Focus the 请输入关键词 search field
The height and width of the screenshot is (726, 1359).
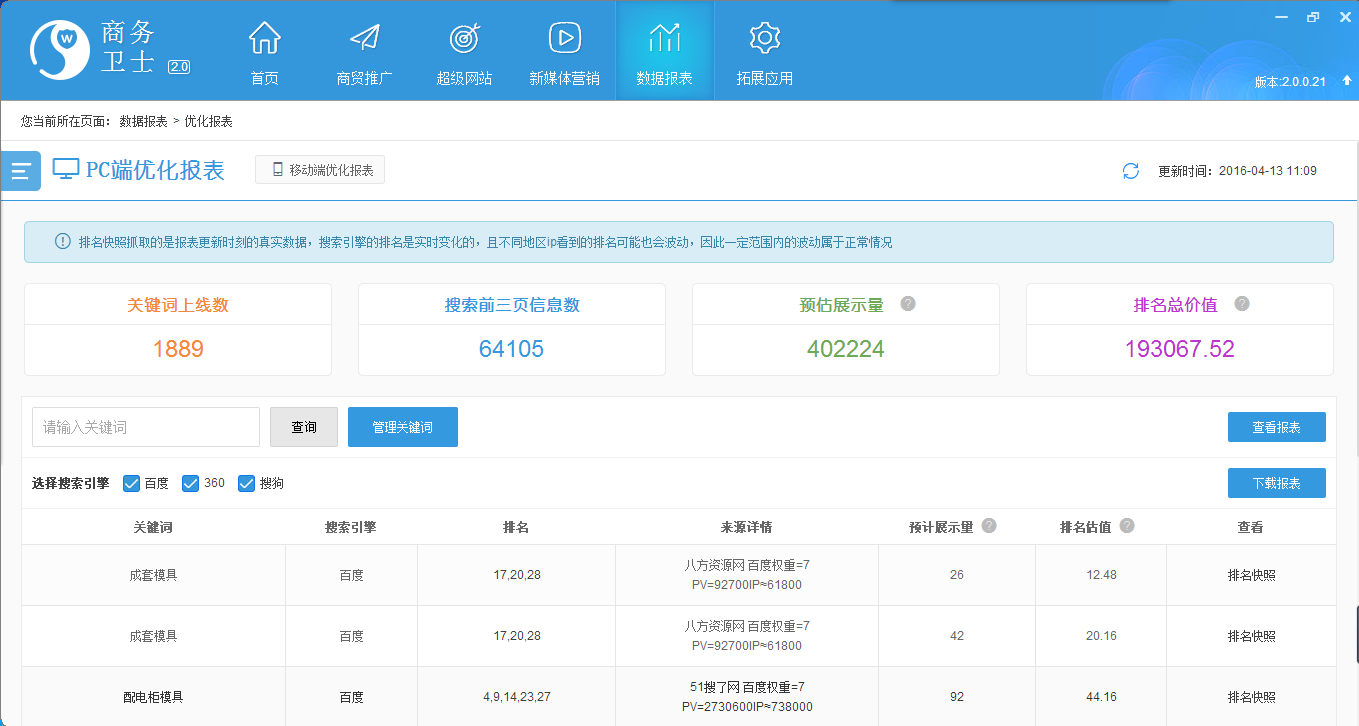146,427
